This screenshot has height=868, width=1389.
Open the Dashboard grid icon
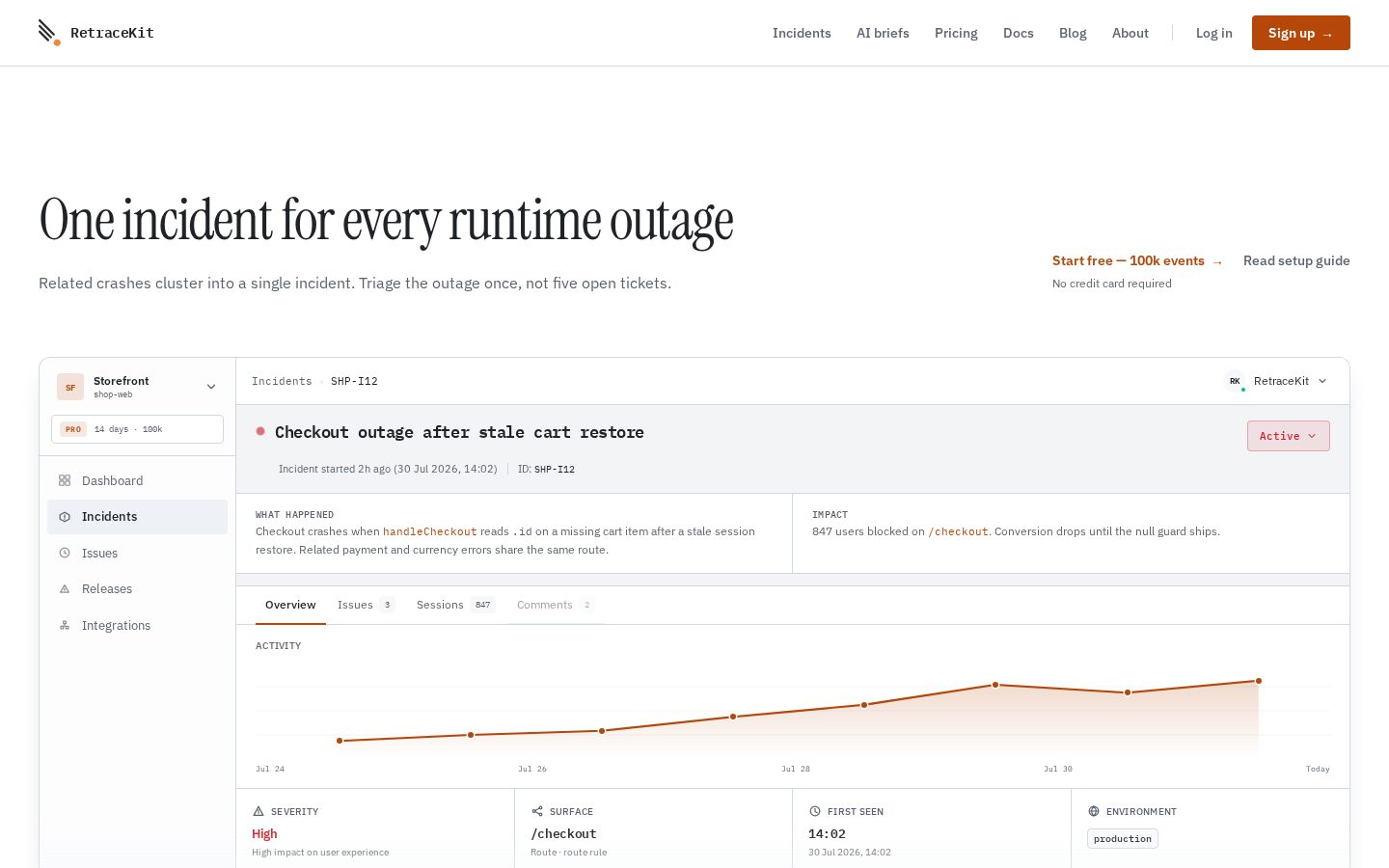(65, 480)
